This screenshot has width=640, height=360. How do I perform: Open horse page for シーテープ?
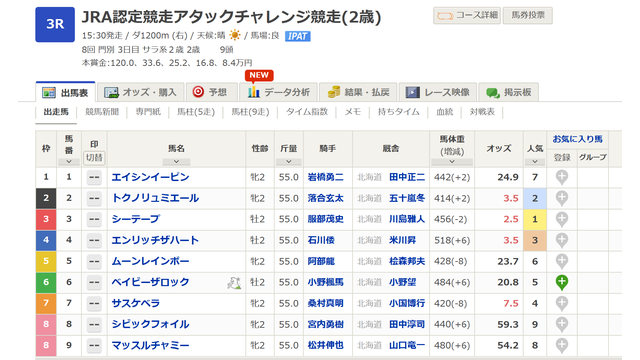click(x=136, y=219)
